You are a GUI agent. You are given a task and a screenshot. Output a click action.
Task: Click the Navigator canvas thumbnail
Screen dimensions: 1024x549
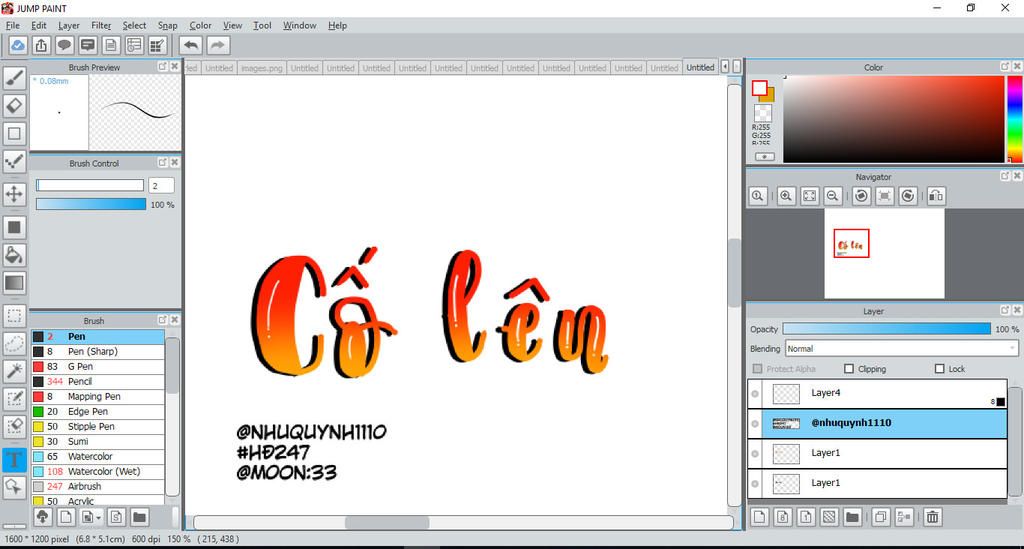point(884,253)
